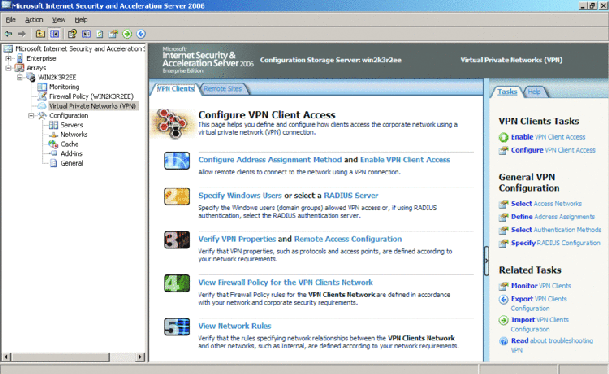Click the Back arrow toolbar icon
The width and height of the screenshot is (609, 374).
click(8, 34)
